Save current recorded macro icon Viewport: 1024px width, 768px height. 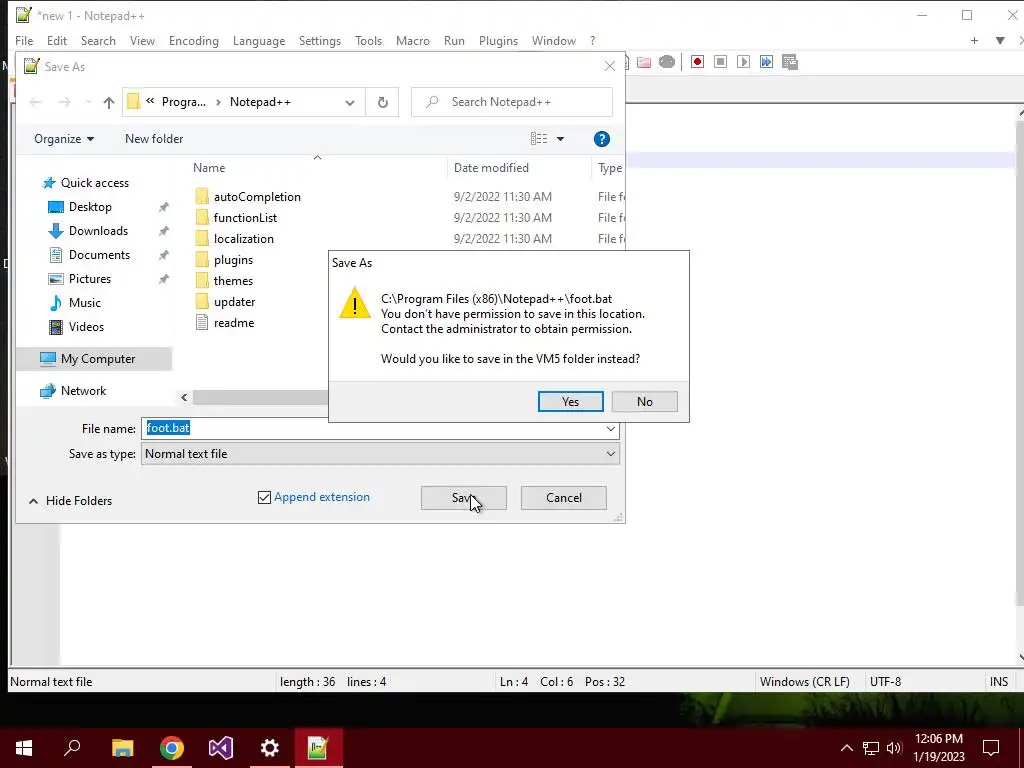pyautogui.click(x=790, y=62)
